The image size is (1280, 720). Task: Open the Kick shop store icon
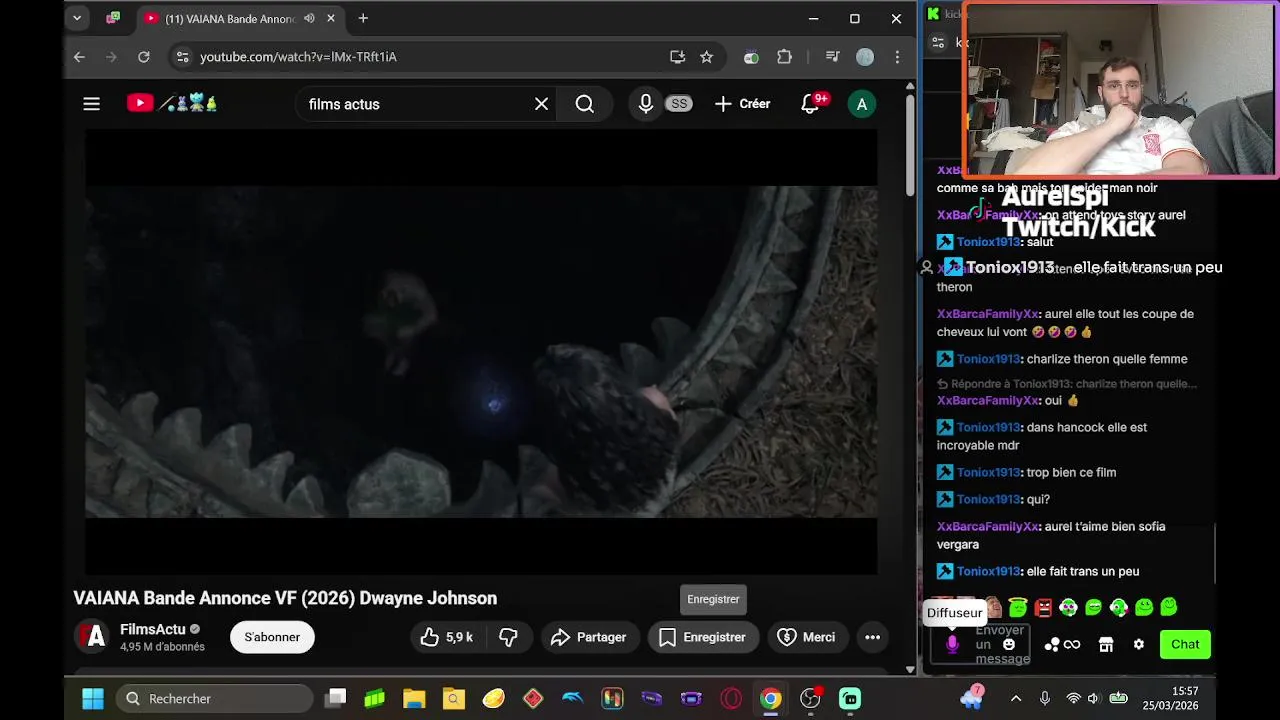1106,645
